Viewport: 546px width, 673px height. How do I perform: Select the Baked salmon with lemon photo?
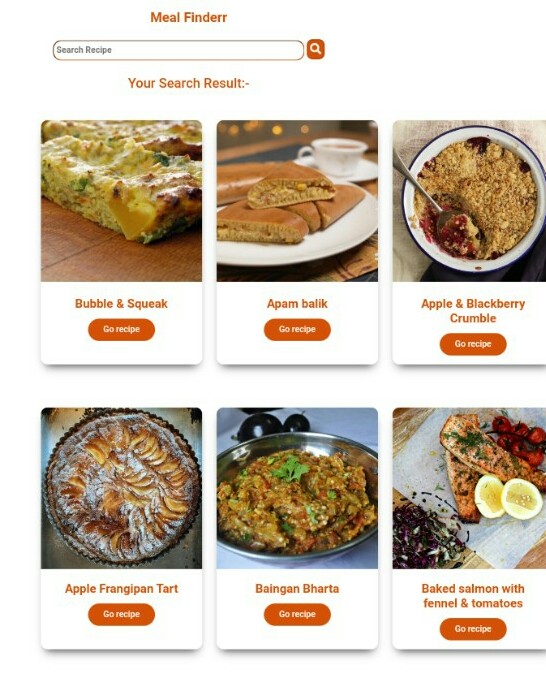pos(469,488)
